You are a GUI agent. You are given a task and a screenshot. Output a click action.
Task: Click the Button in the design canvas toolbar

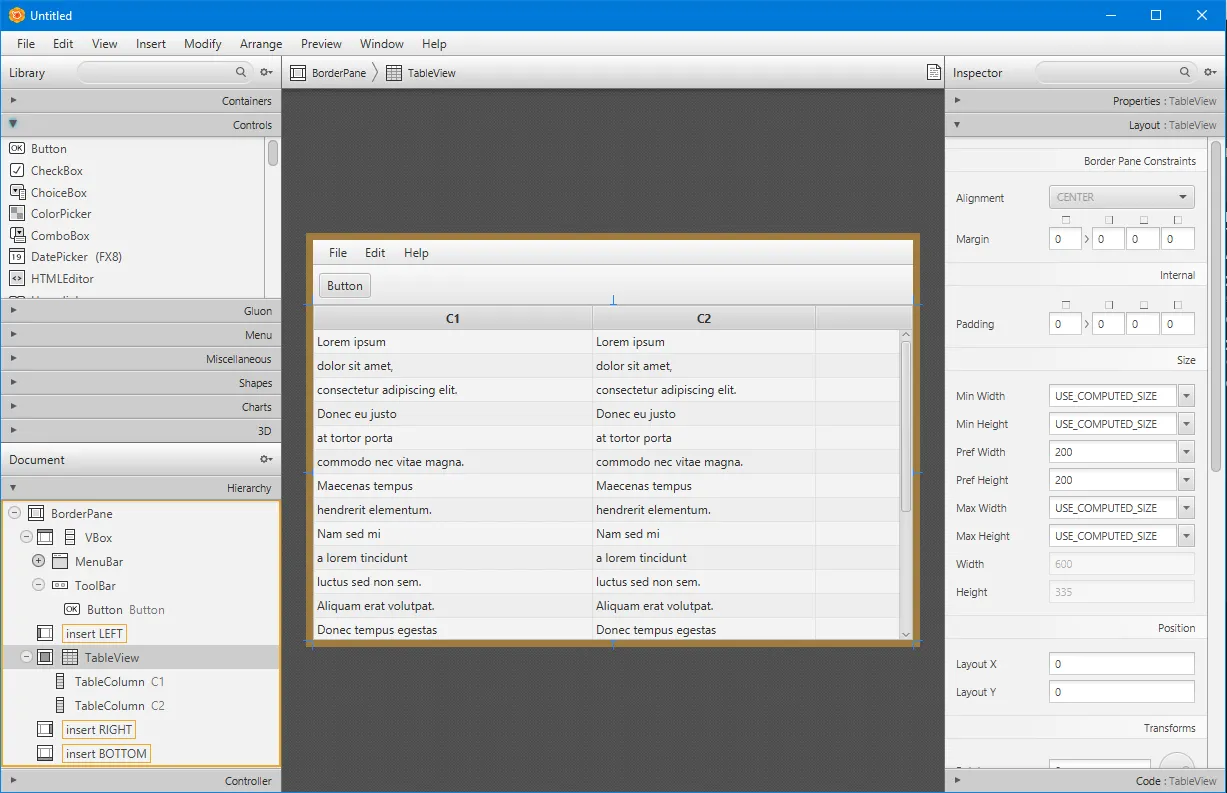tap(345, 285)
